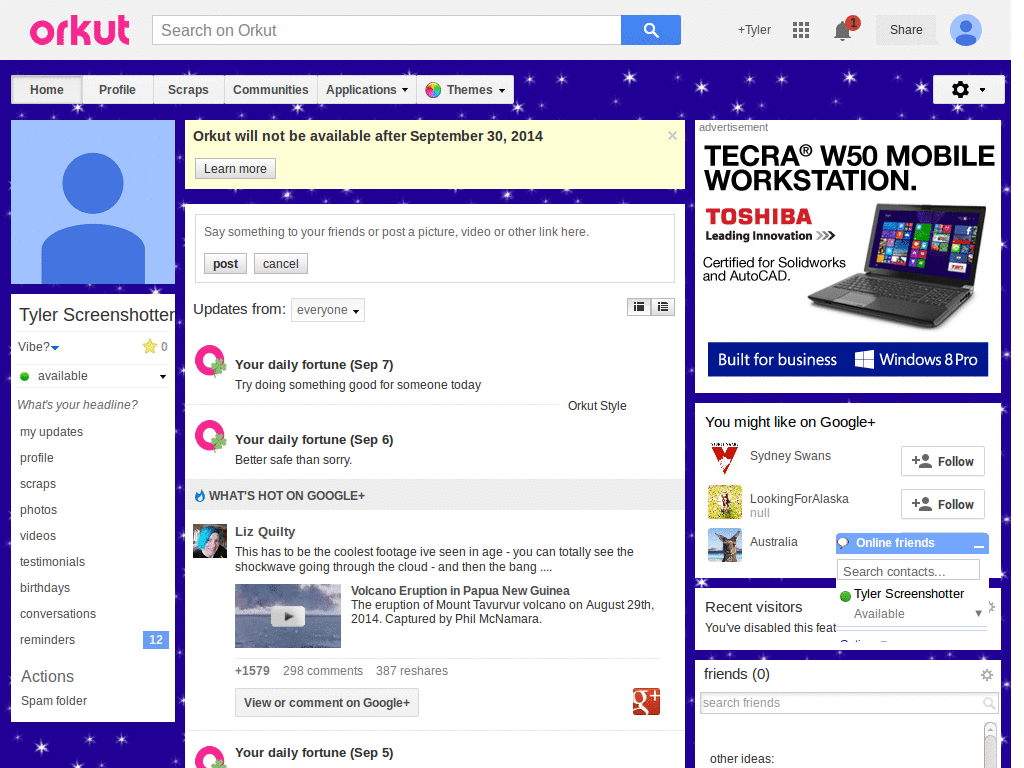This screenshot has width=1024, height=768.
Task: Open videos in the sidebar
Action: [38, 536]
